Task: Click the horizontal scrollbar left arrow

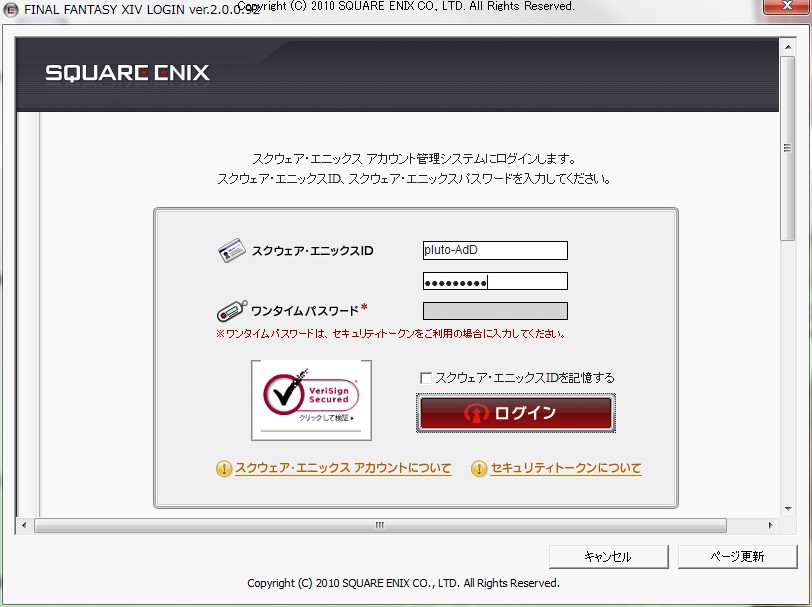Action: tap(24, 525)
